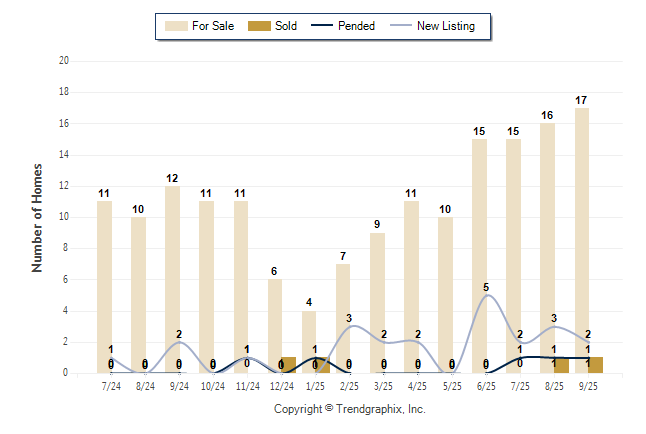The width and height of the screenshot is (646, 434).
Task: Click the Trendgraphix copyright text
Action: (x=350, y=409)
